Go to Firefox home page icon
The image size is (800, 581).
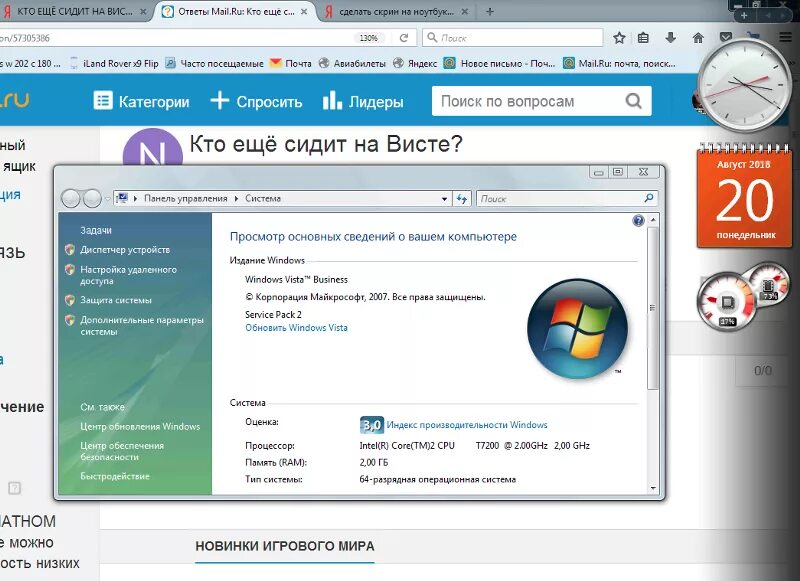[x=698, y=38]
